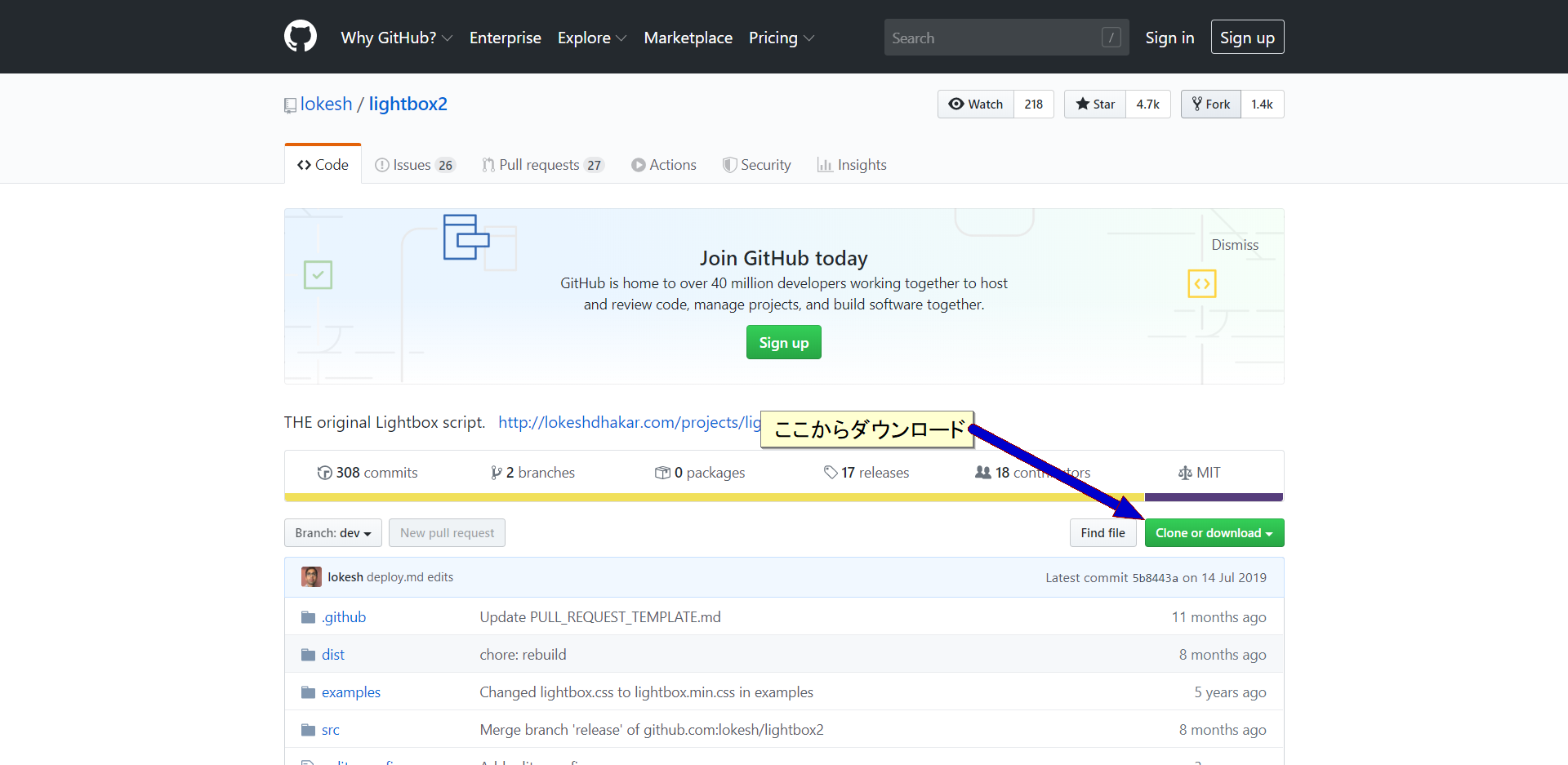This screenshot has width=1568, height=765.
Task: View the 308 commits history
Action: [x=367, y=473]
